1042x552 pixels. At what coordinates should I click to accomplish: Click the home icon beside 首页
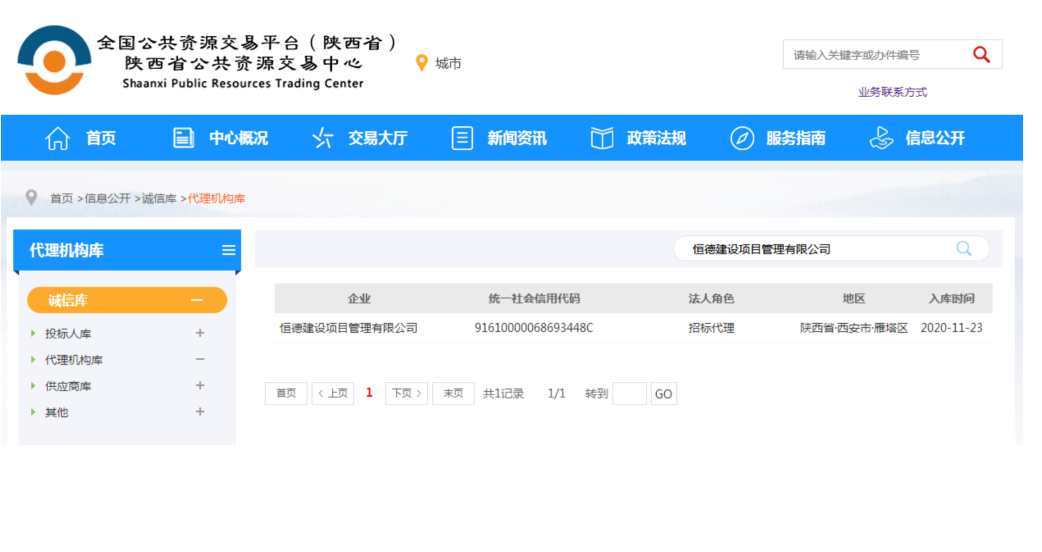click(57, 138)
